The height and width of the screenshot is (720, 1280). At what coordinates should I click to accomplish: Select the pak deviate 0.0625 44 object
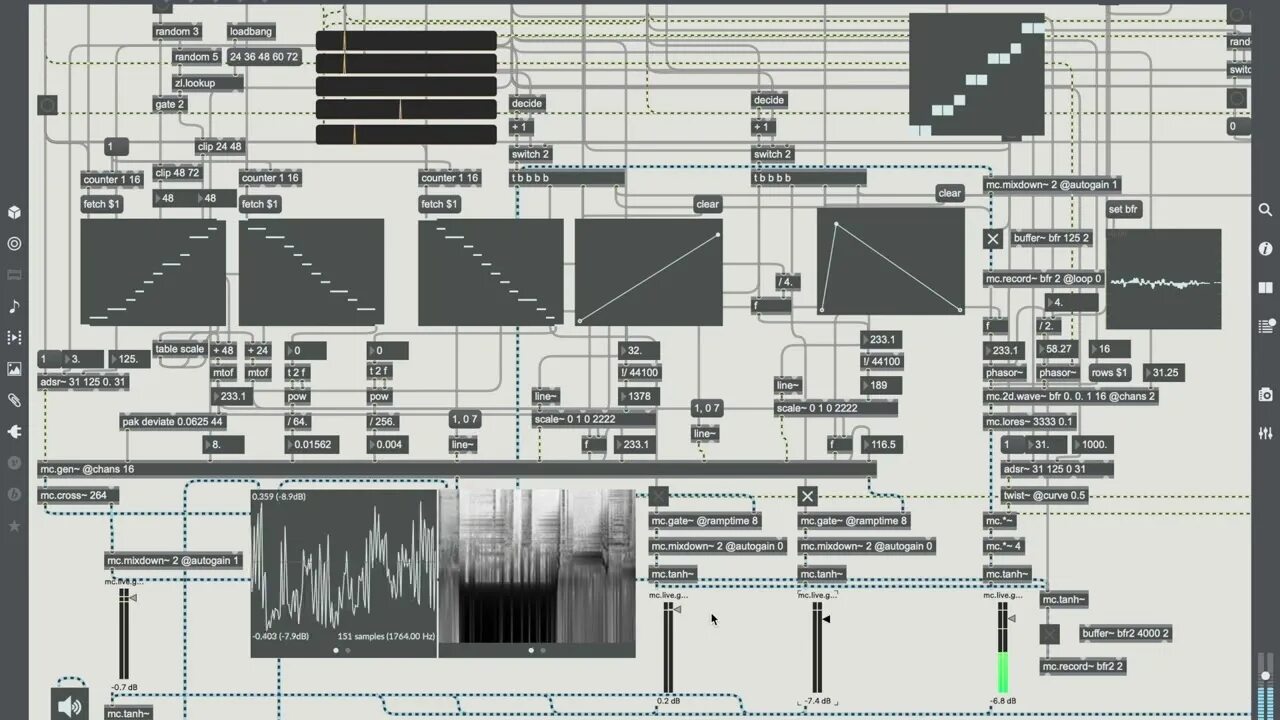point(173,422)
